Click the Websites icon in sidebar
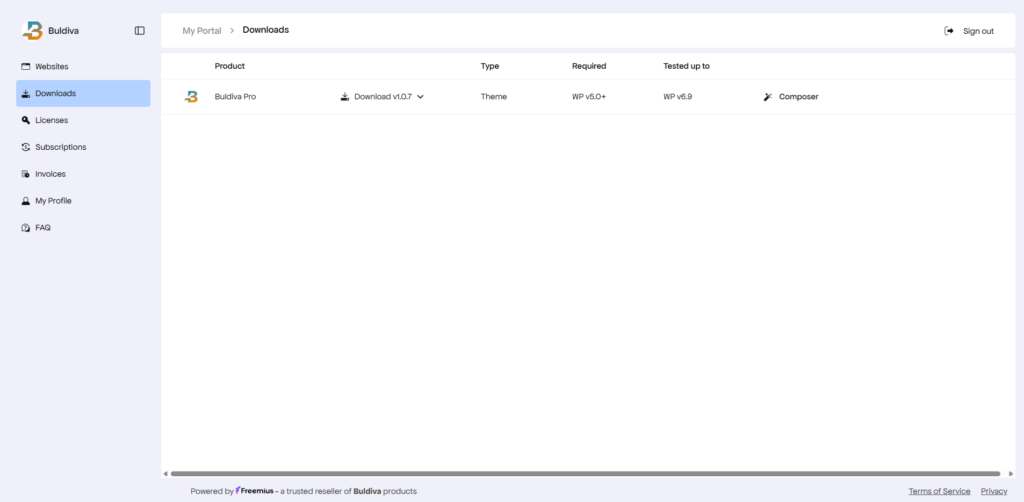The image size is (1024, 502). (x=26, y=67)
